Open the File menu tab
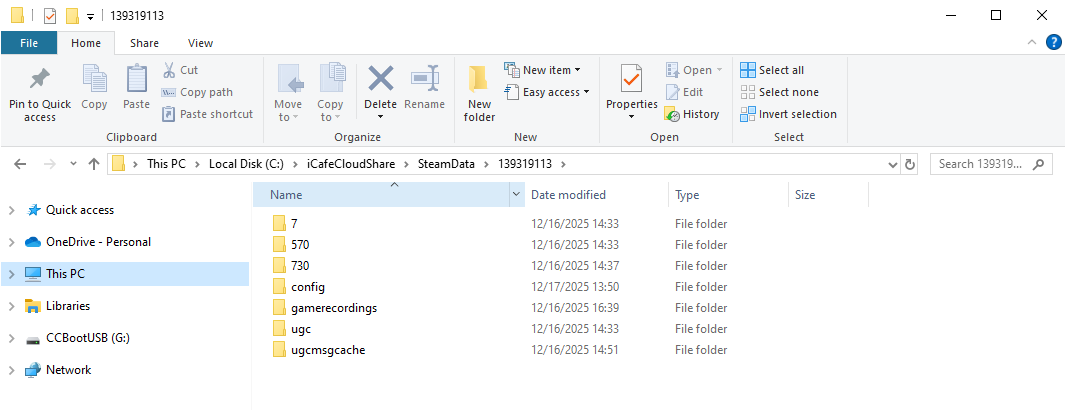 point(29,43)
